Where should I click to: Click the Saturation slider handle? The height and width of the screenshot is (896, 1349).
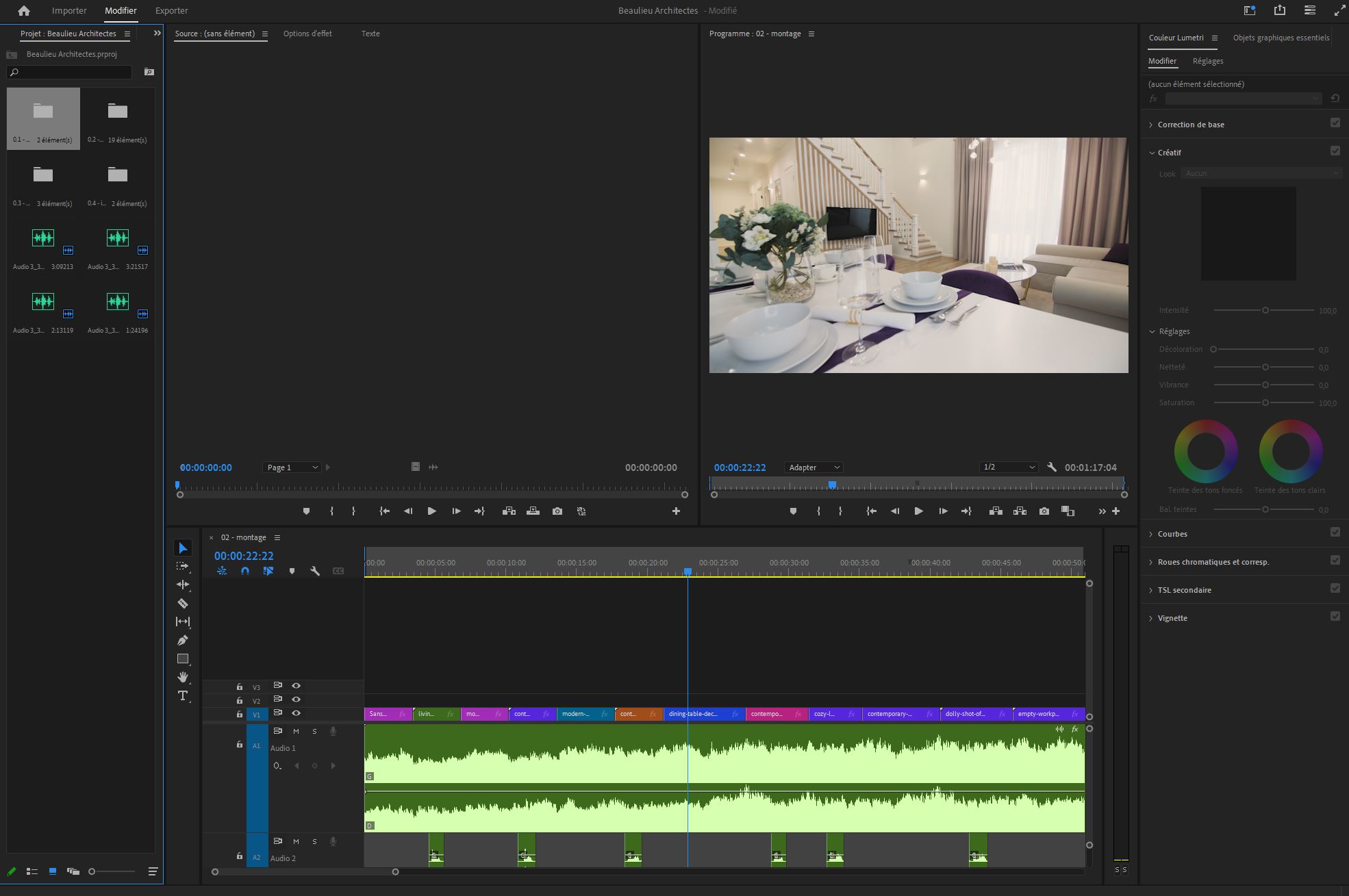(1265, 402)
